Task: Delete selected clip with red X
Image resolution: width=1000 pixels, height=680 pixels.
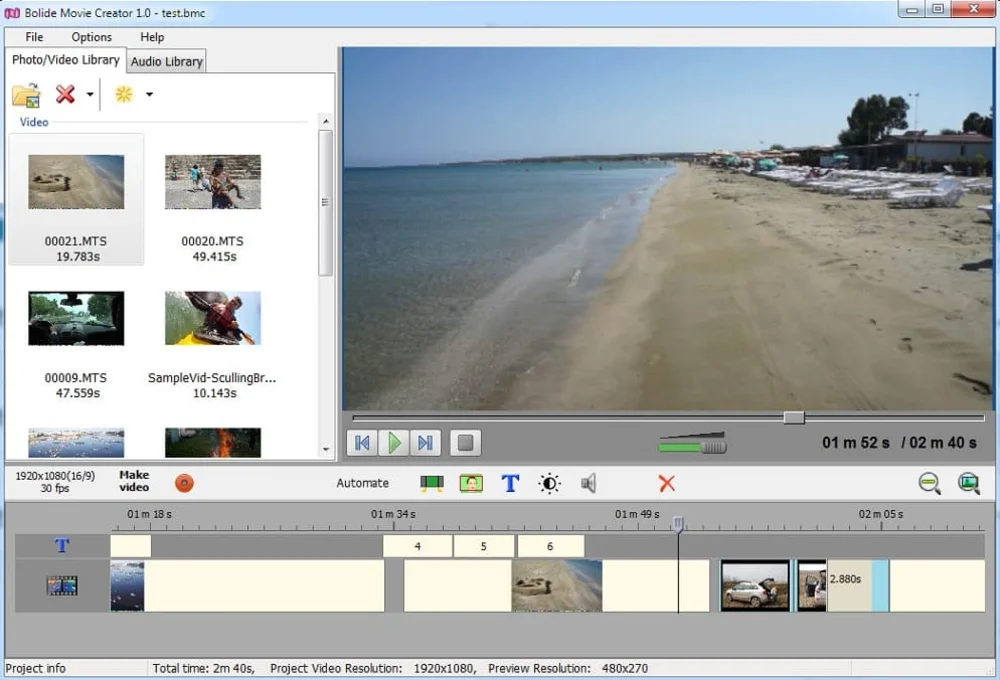Action: pos(667,483)
